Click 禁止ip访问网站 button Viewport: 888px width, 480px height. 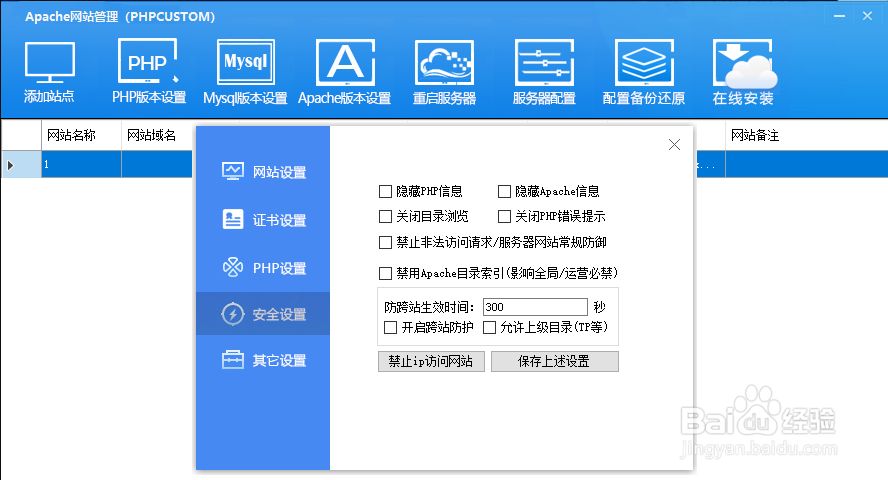[x=431, y=362]
